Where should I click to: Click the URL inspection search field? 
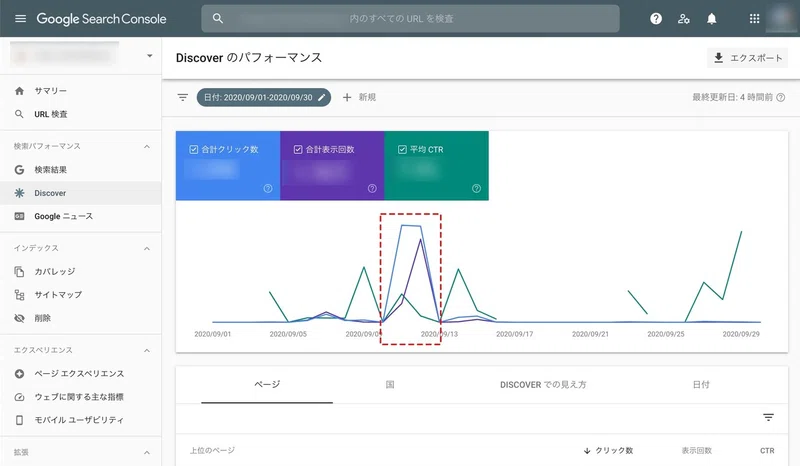tap(410, 18)
